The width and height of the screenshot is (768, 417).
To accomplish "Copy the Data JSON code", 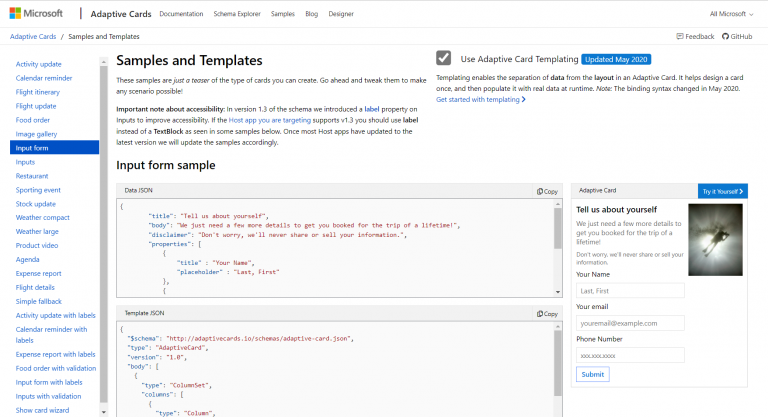I will (x=547, y=191).
